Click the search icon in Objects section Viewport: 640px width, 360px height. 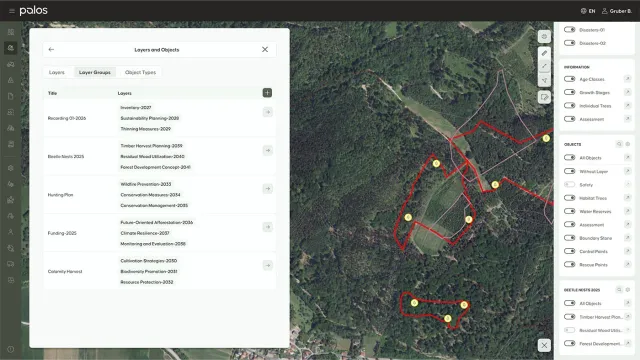[x=619, y=144]
